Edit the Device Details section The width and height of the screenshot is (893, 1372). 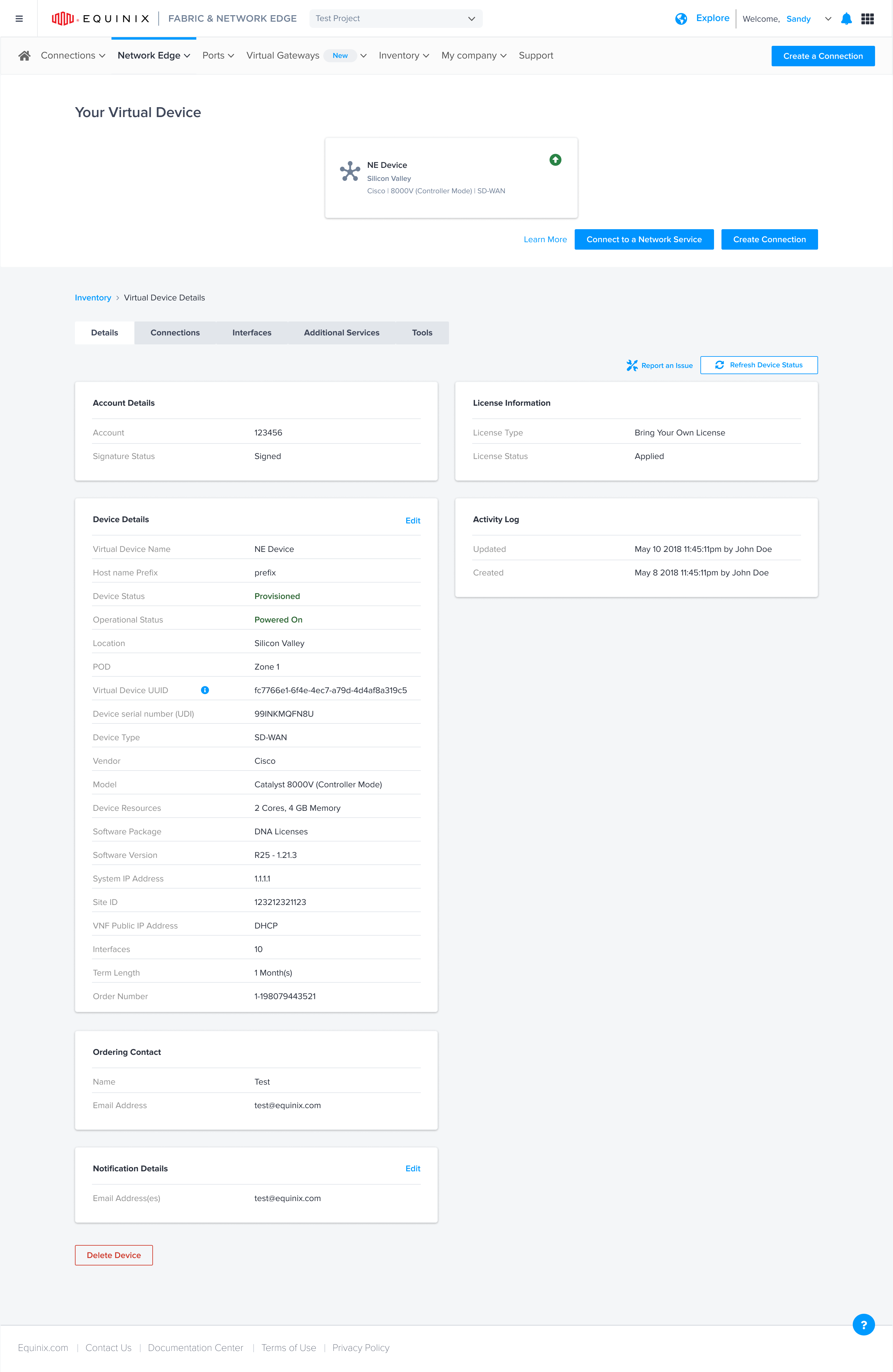413,521
